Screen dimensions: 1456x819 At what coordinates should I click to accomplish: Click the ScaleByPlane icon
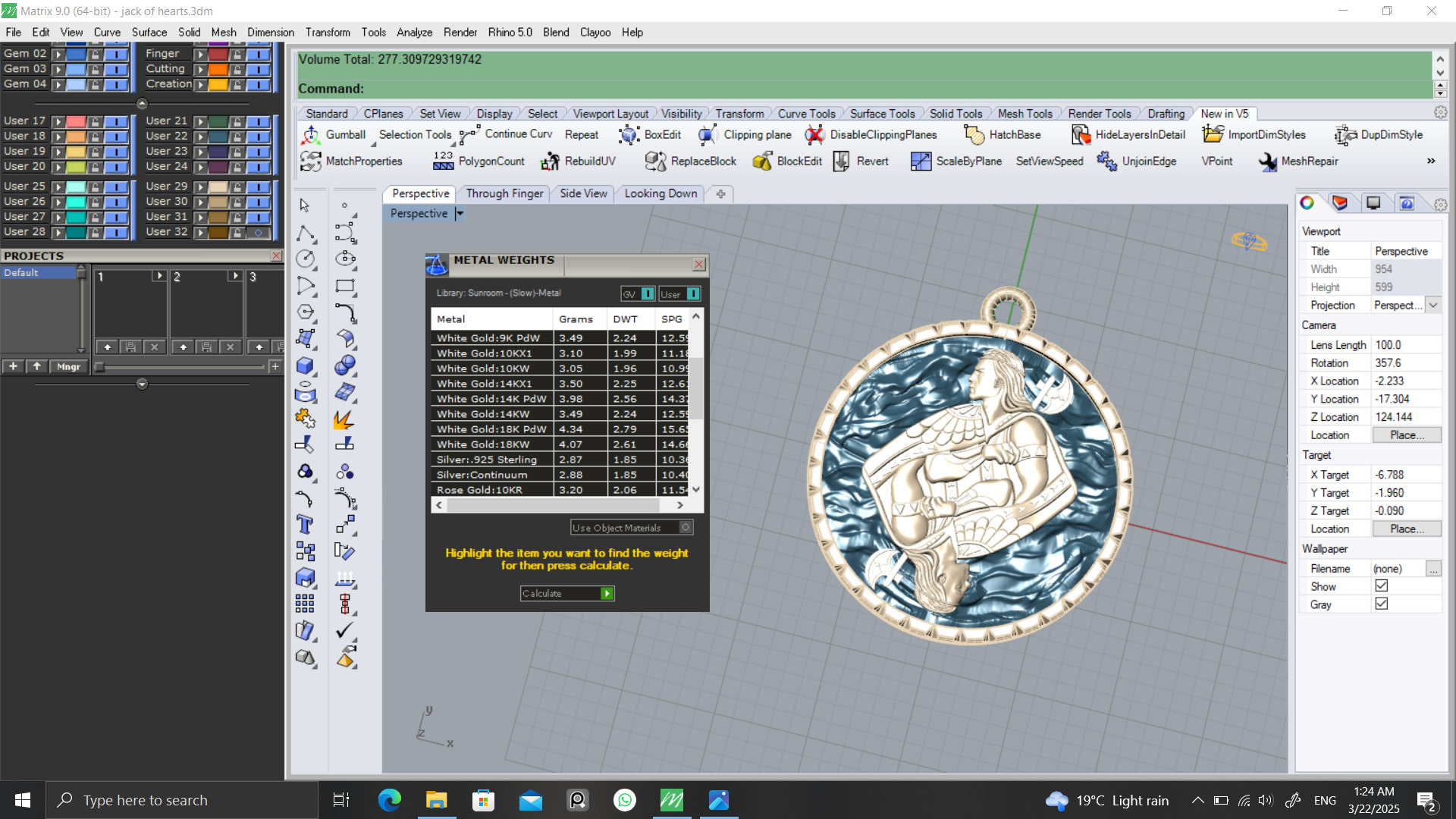coord(921,162)
